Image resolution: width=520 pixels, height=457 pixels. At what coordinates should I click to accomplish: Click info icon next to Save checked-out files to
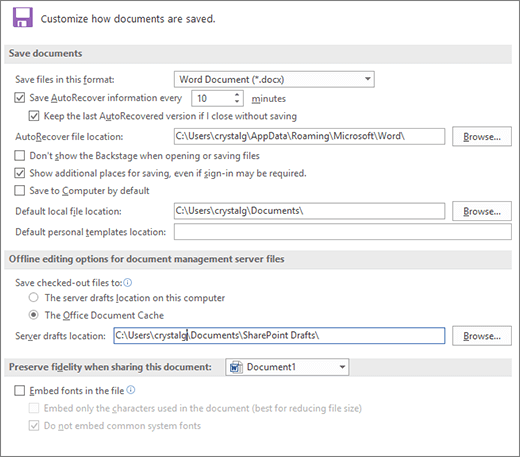pyautogui.click(x=128, y=283)
